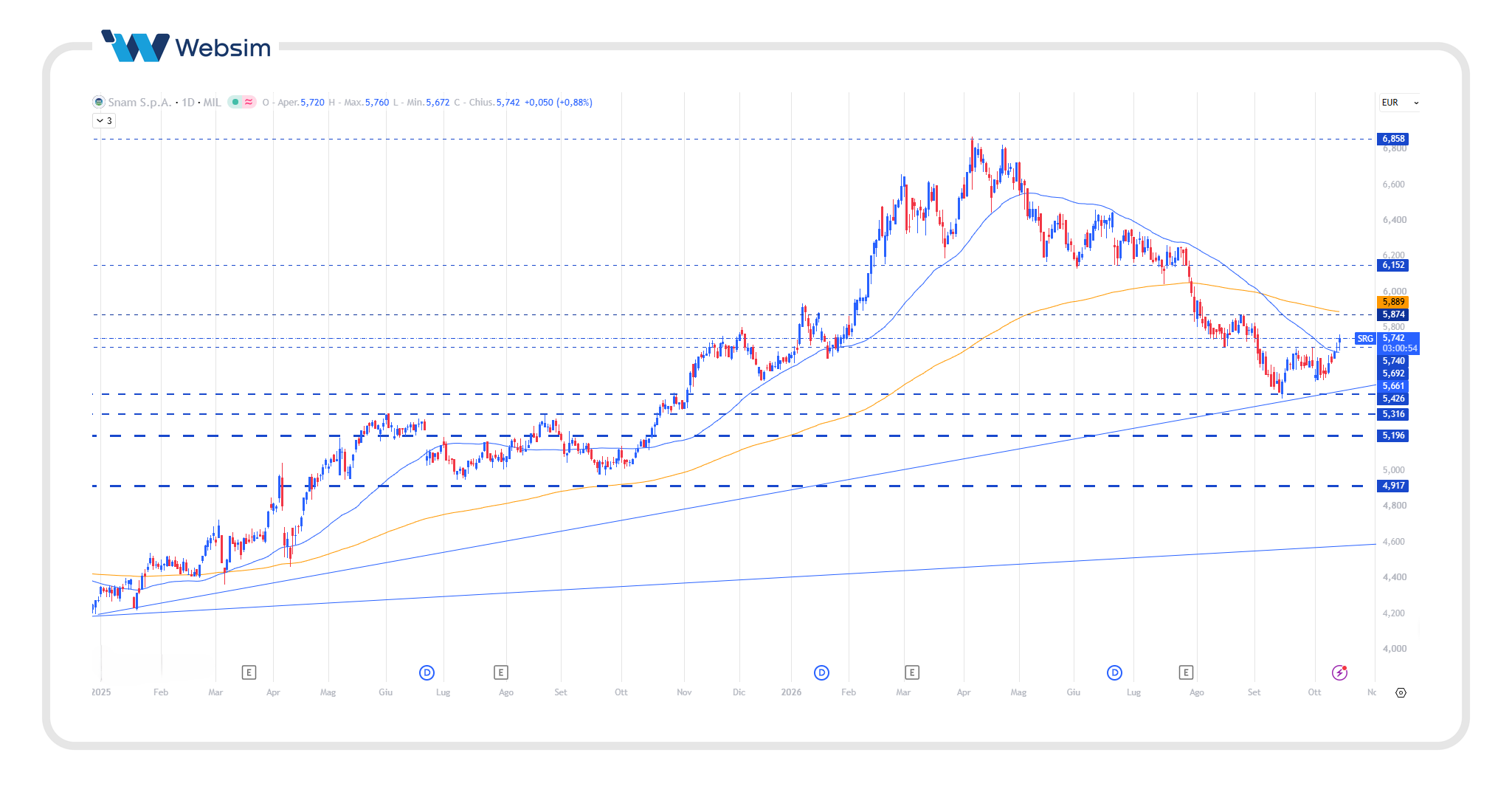1512x792 pixels.
Task: Collapse the indicators legend showing 3
Action: [104, 121]
